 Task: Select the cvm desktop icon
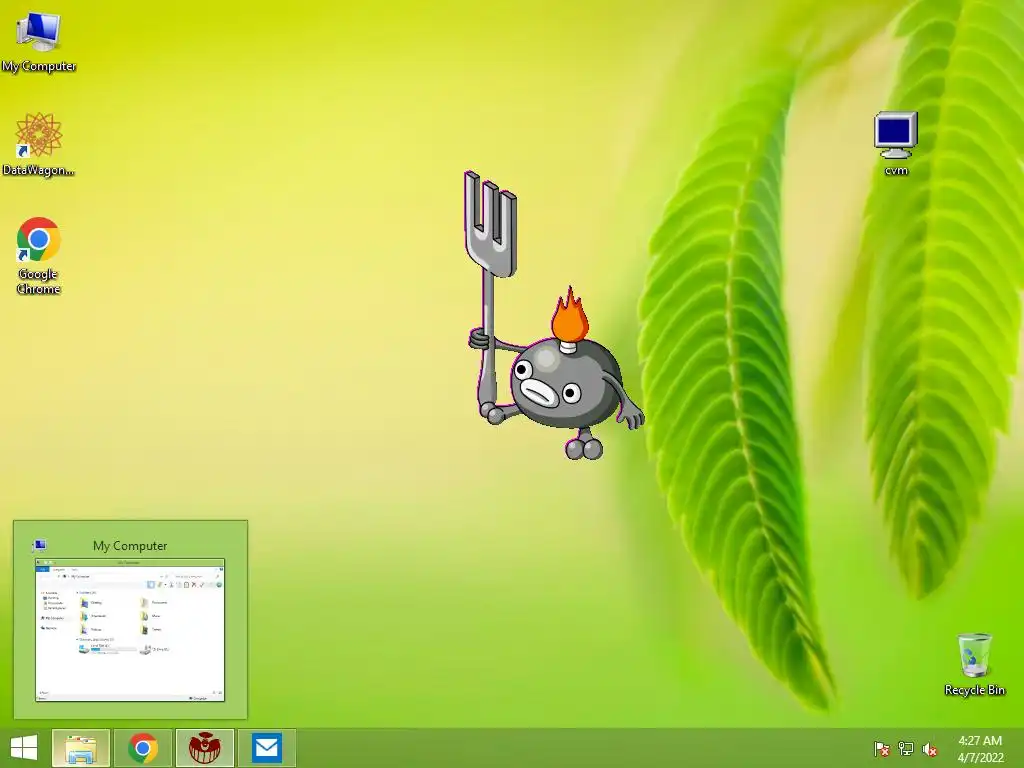pyautogui.click(x=896, y=144)
